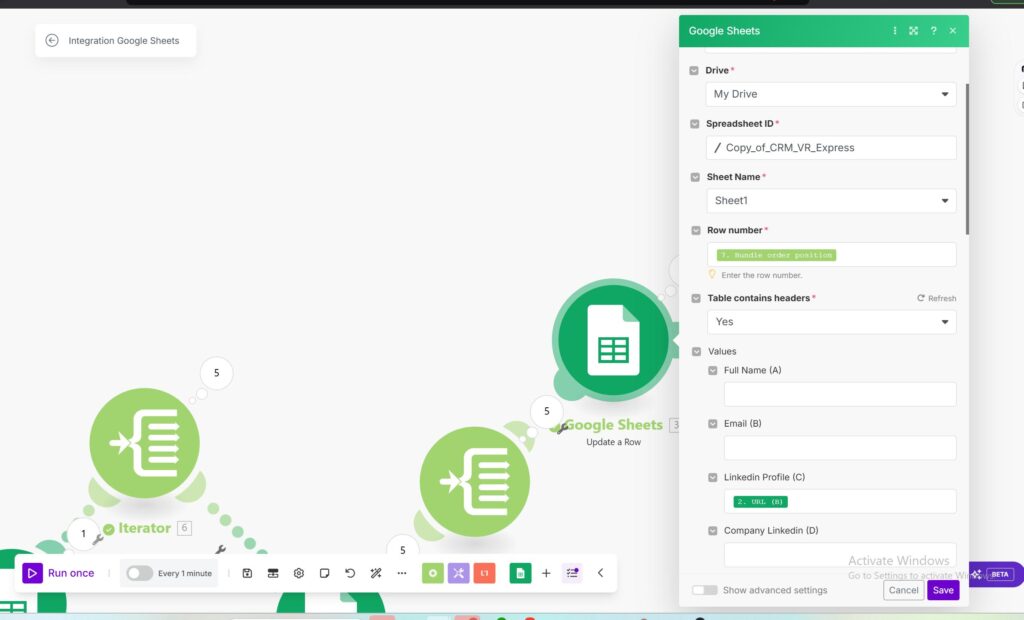The height and width of the screenshot is (620, 1024).
Task: Open help question mark in panel header
Action: (933, 31)
